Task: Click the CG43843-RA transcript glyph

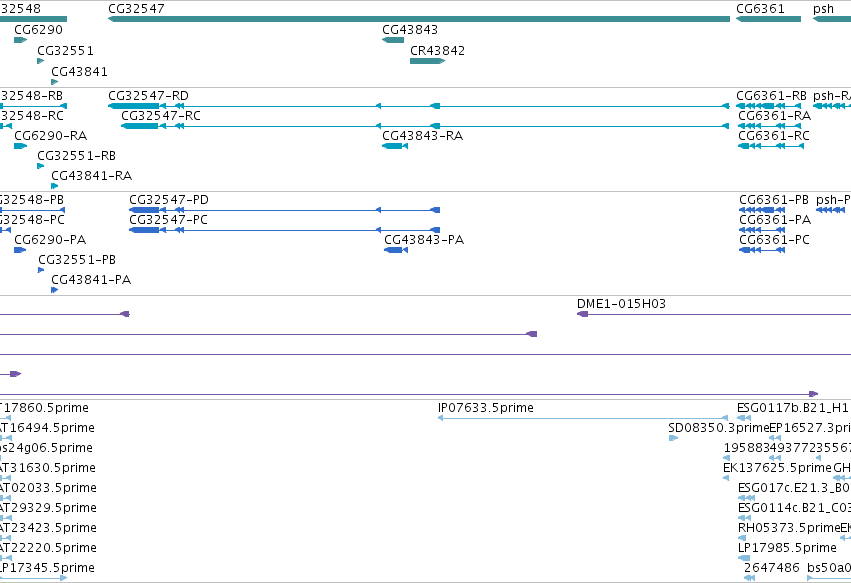Action: pos(395,146)
